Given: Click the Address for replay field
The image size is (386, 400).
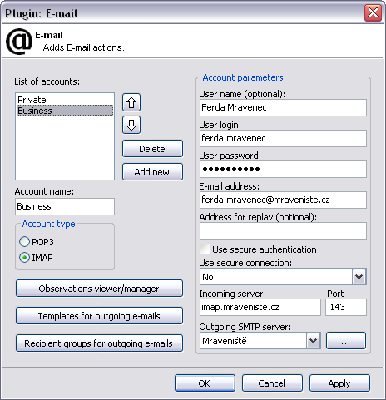Looking at the screenshot, I should pos(283,231).
